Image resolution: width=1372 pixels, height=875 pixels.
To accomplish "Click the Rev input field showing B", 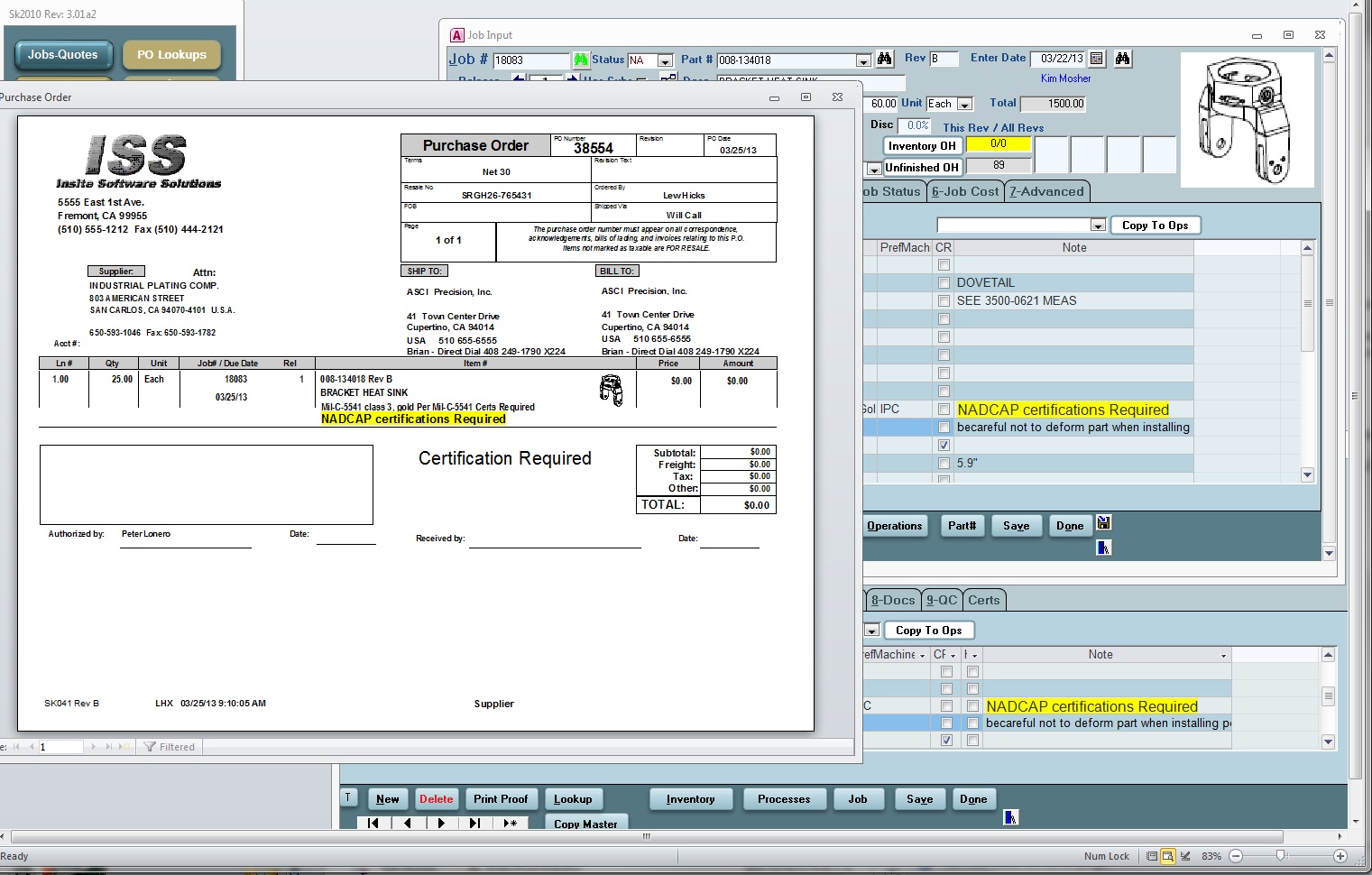I will pyautogui.click(x=944, y=59).
